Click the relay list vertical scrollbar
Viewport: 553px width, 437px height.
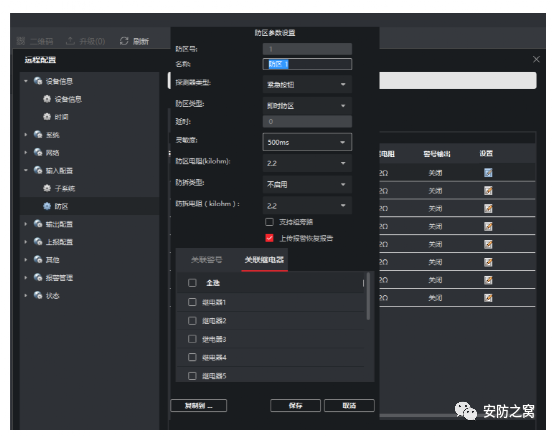[x=368, y=296]
